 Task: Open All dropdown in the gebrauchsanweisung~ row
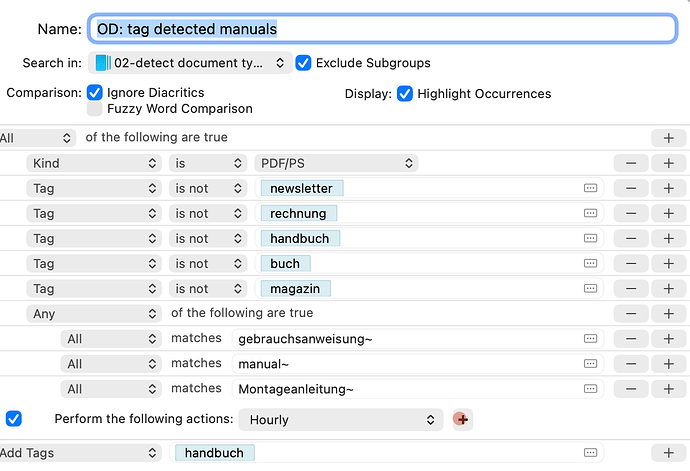pos(111,339)
